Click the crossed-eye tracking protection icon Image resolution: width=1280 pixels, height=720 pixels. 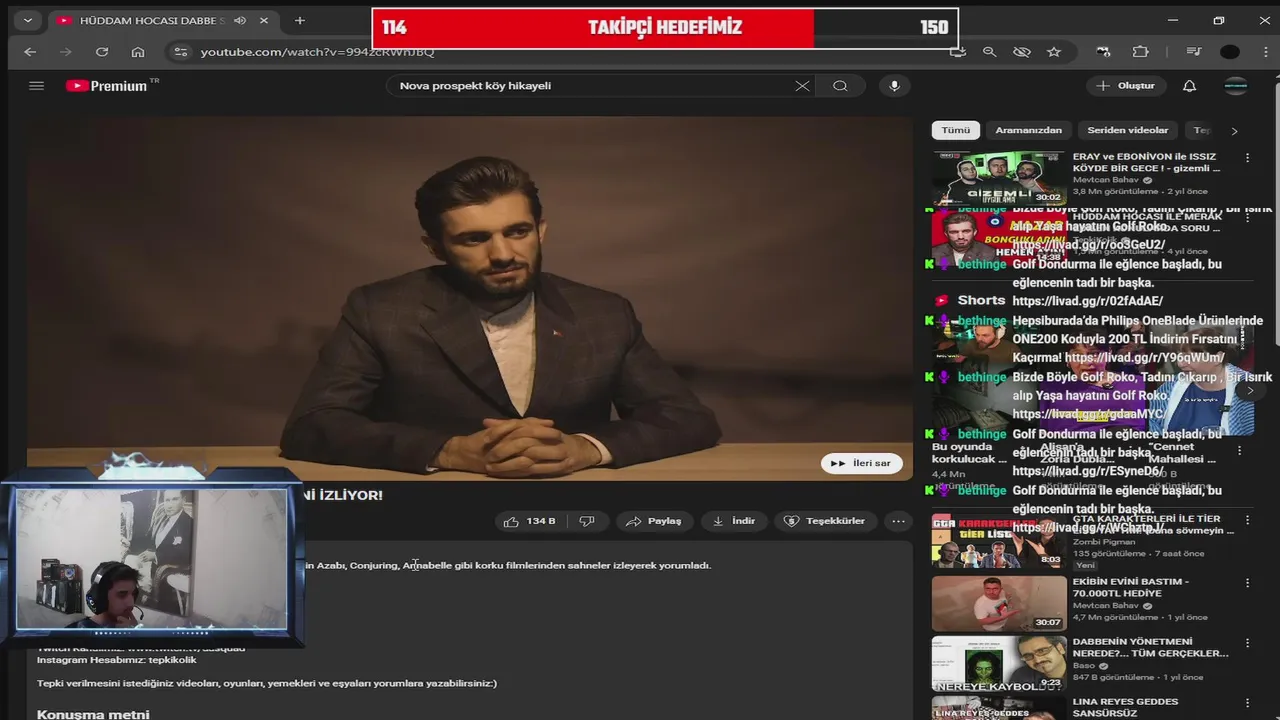point(1021,52)
